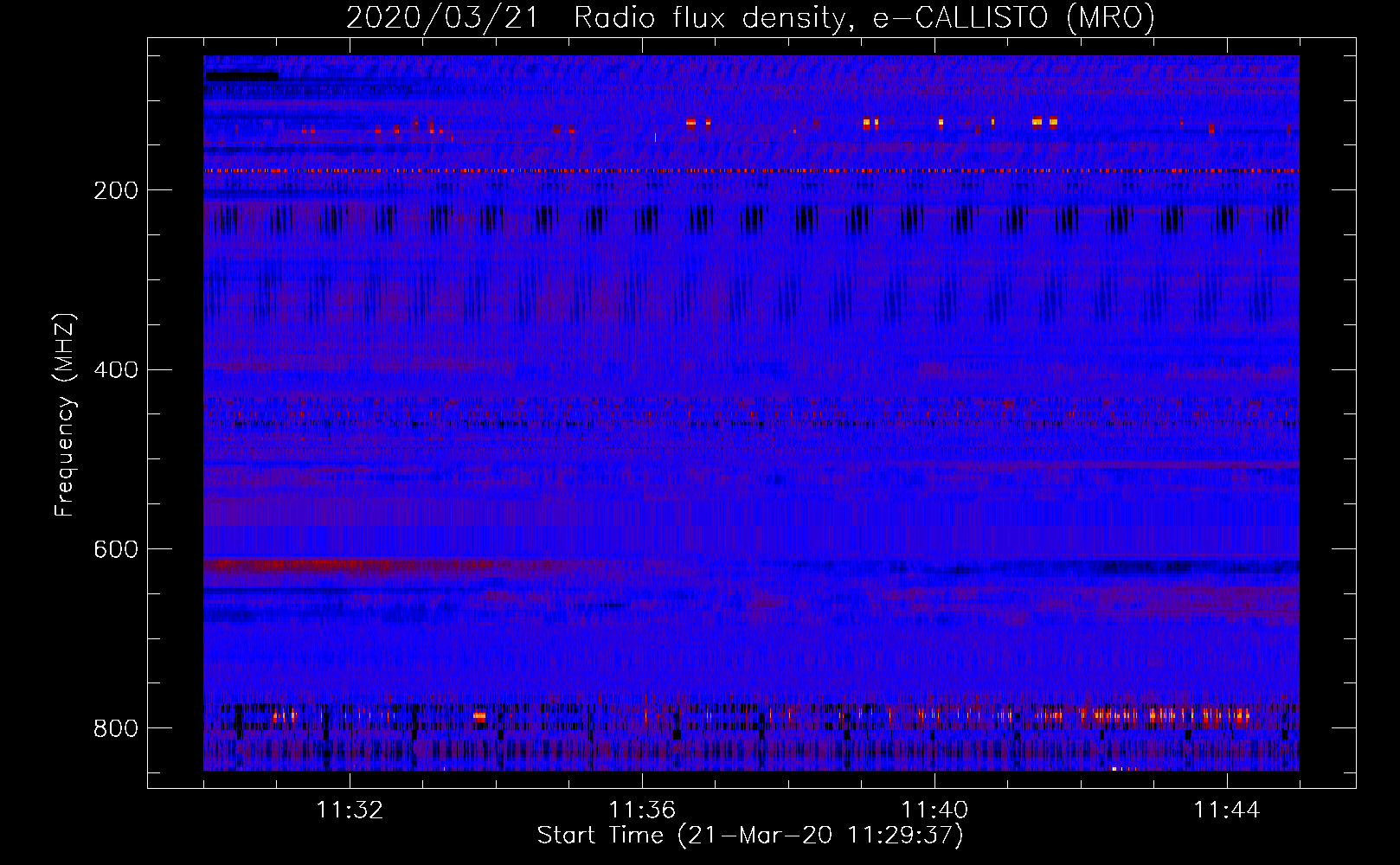Click the plot title '2020/03/21 Radio flux density, e-CALLISTO (MRO)'

[x=750, y=18]
